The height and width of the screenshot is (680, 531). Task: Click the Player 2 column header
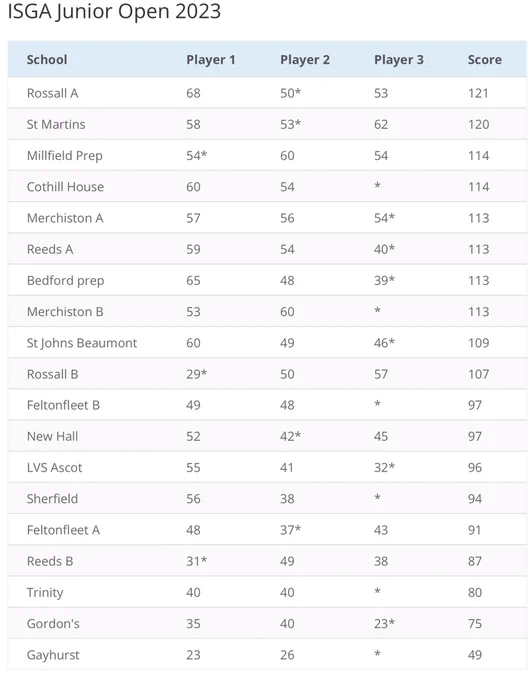305,59
